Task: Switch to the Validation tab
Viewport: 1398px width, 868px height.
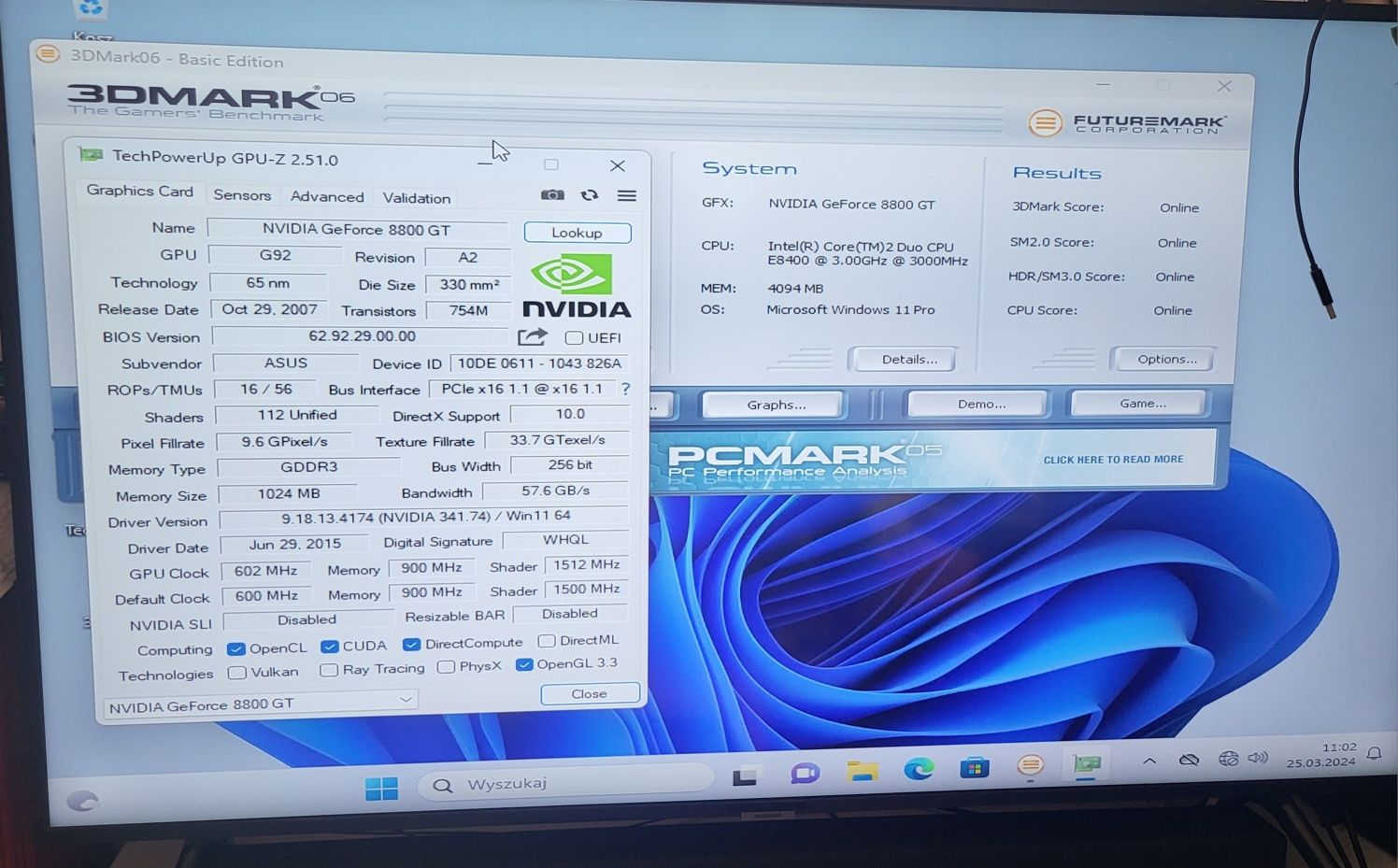Action: (x=417, y=198)
